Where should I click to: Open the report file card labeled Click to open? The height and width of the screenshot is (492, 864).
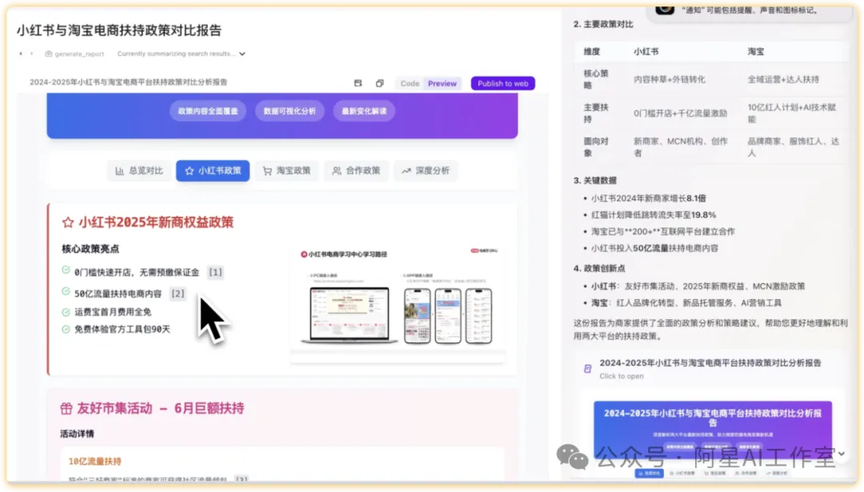pos(711,369)
